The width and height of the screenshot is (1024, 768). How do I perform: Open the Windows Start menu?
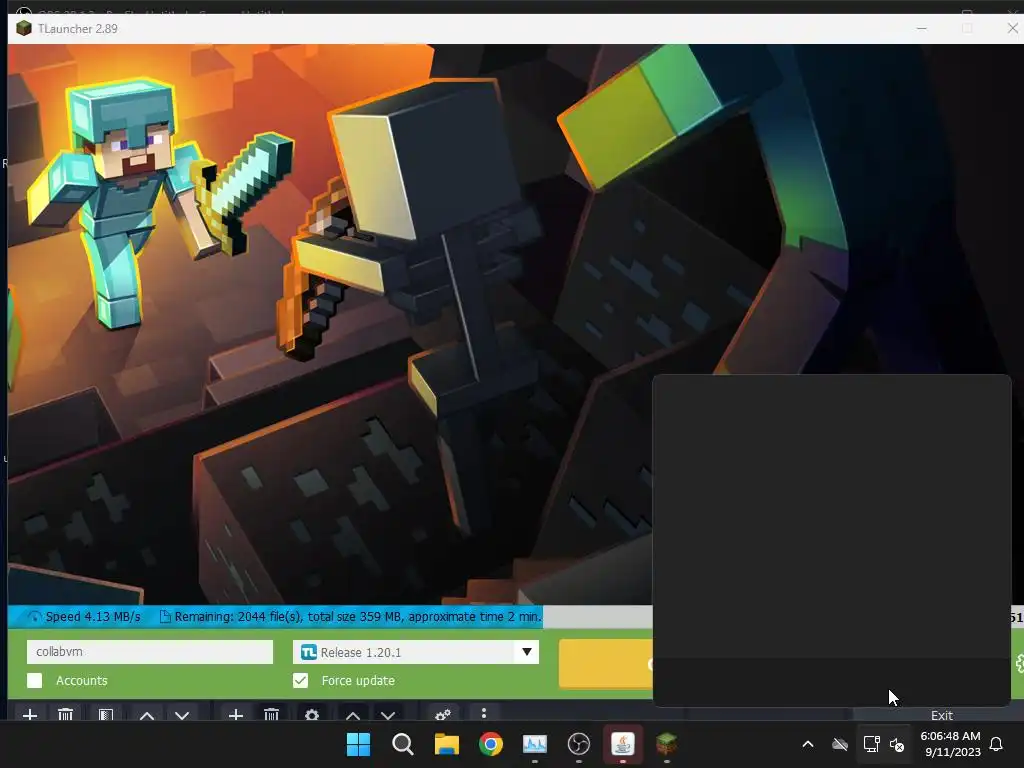[x=358, y=744]
